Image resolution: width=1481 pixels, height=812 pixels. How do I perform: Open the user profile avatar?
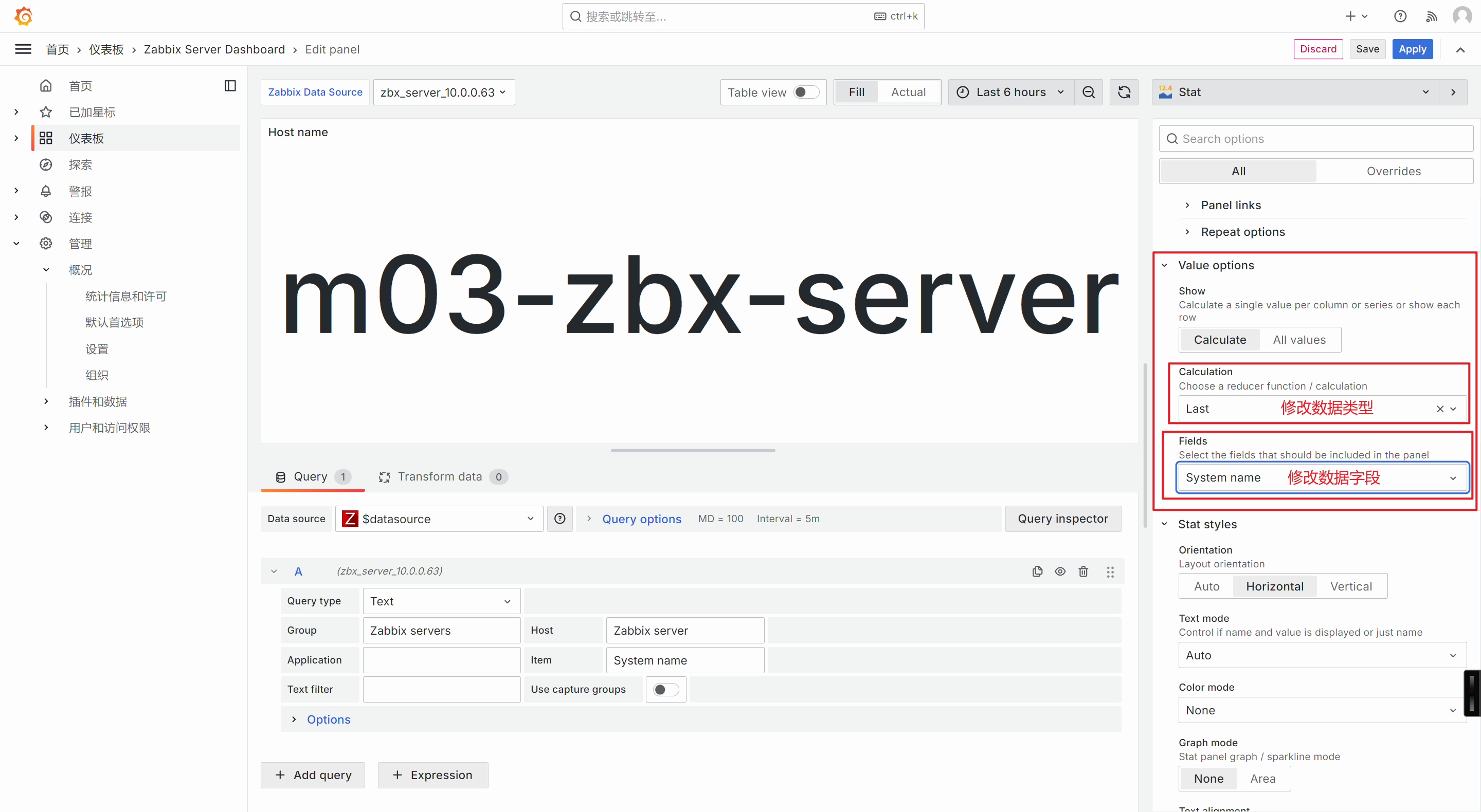1461,16
